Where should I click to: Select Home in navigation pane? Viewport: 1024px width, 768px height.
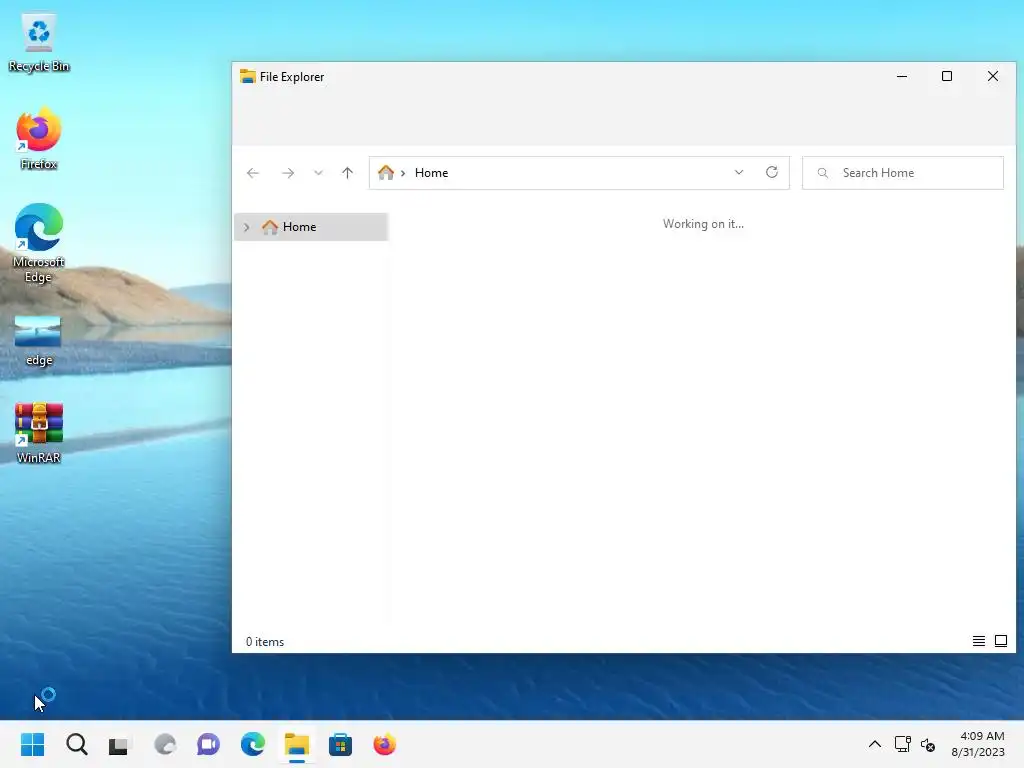click(311, 227)
